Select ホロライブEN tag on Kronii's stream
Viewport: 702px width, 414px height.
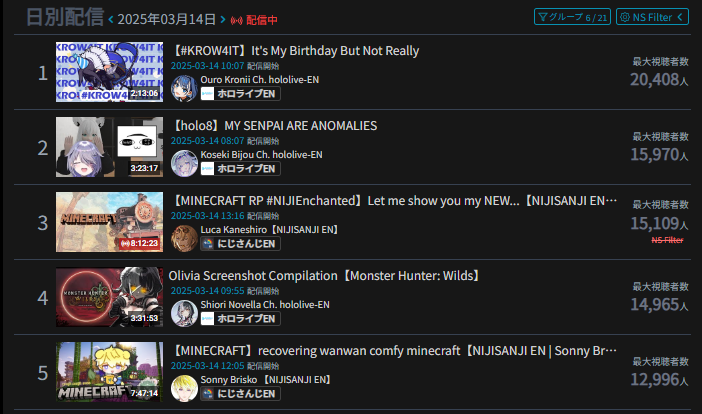(x=240, y=94)
